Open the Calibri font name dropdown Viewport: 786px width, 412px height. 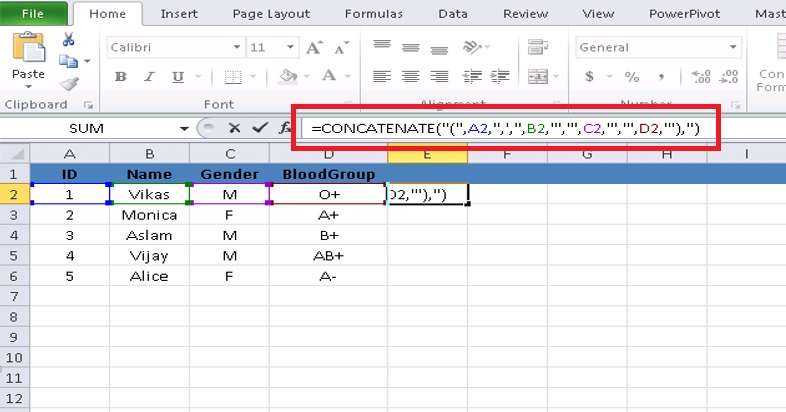coord(237,47)
